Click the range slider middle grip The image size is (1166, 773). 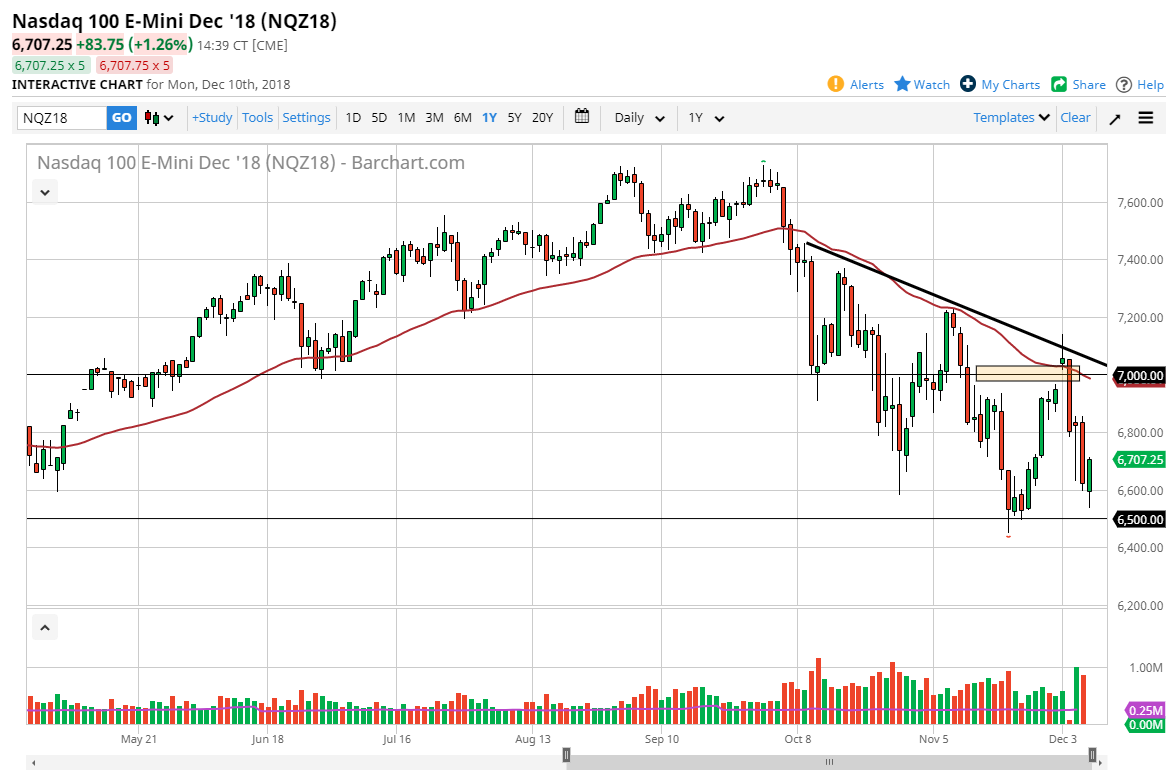click(829, 762)
